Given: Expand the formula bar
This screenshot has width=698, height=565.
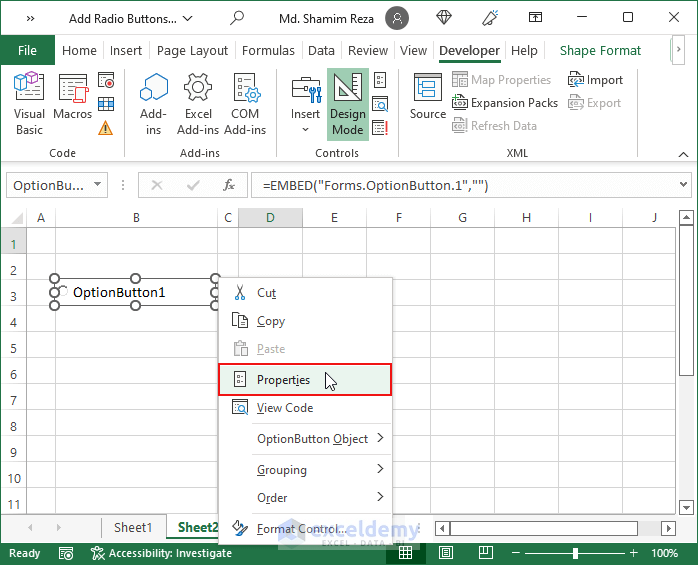Looking at the screenshot, I should tap(683, 184).
